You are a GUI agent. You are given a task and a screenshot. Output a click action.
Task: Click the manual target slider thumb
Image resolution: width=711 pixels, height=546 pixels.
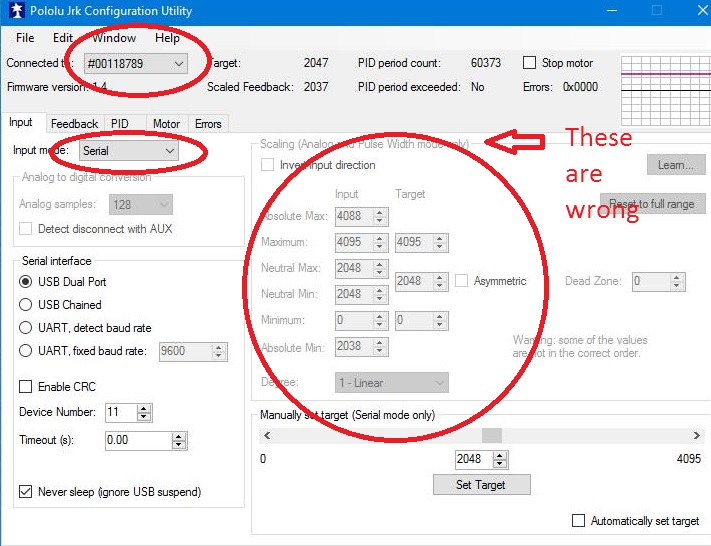click(x=492, y=436)
